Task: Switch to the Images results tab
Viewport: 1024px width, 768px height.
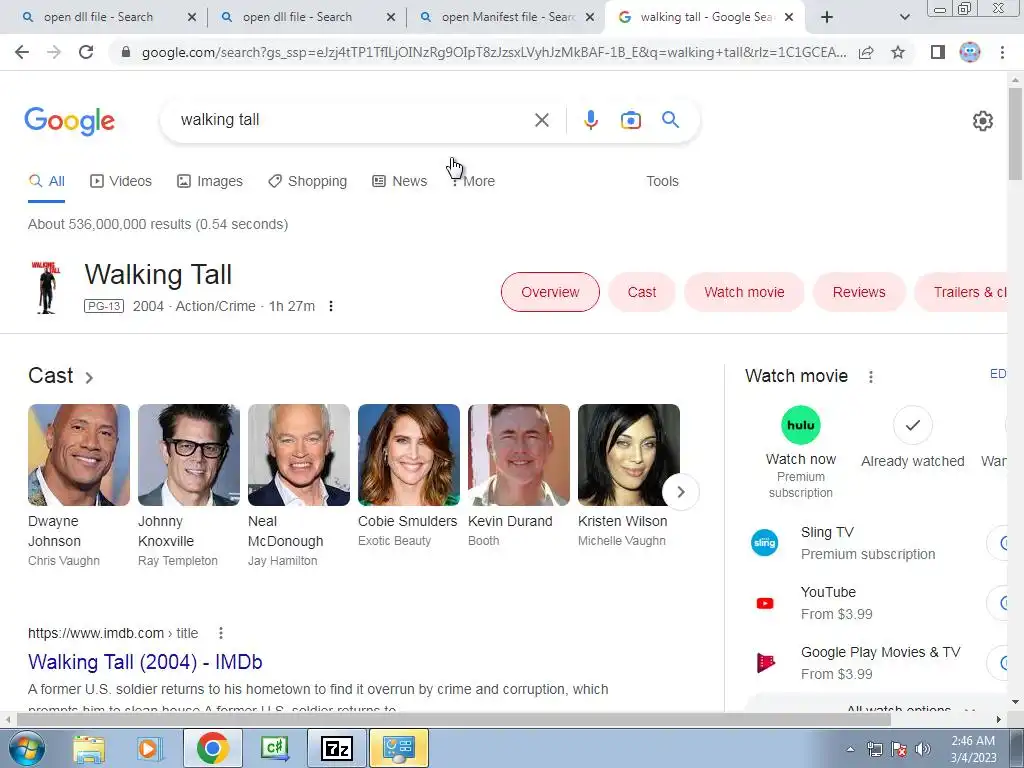Action: 210,181
